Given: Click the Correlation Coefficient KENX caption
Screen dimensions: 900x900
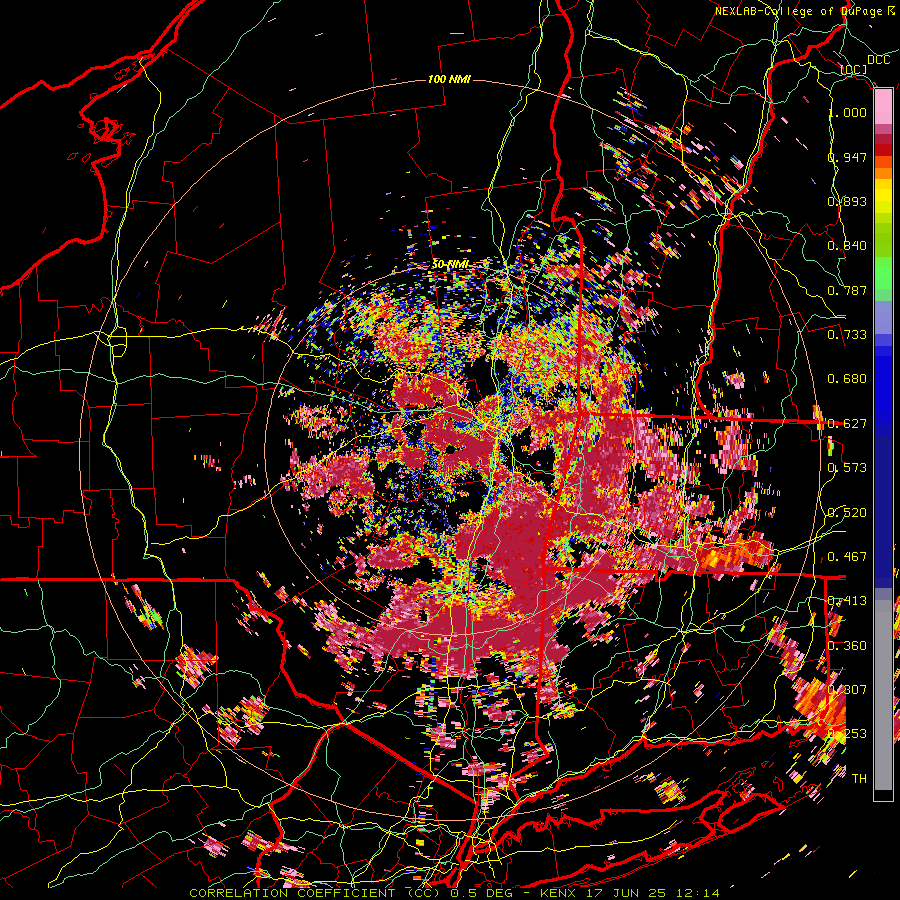Looking at the screenshot, I should pyautogui.click(x=454, y=893).
